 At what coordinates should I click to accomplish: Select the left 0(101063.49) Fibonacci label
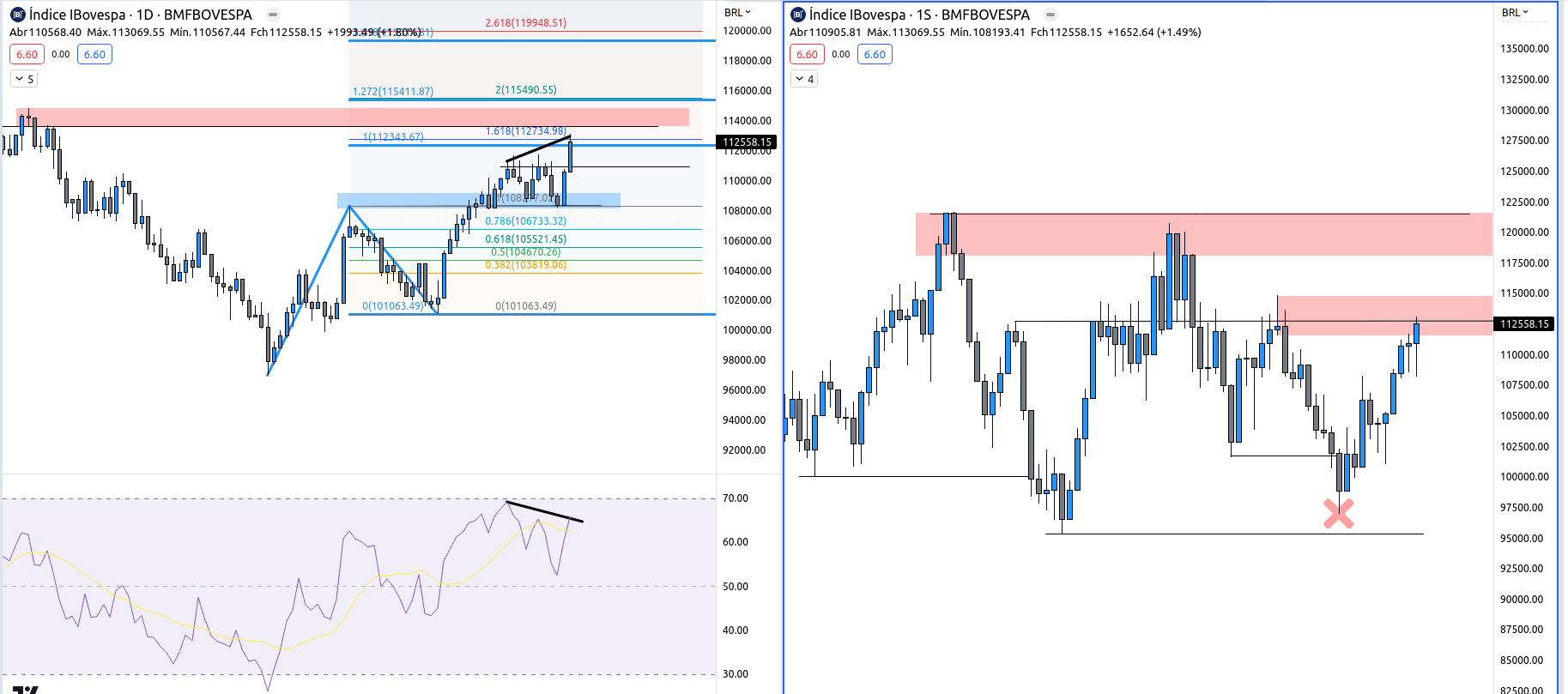pyautogui.click(x=393, y=305)
